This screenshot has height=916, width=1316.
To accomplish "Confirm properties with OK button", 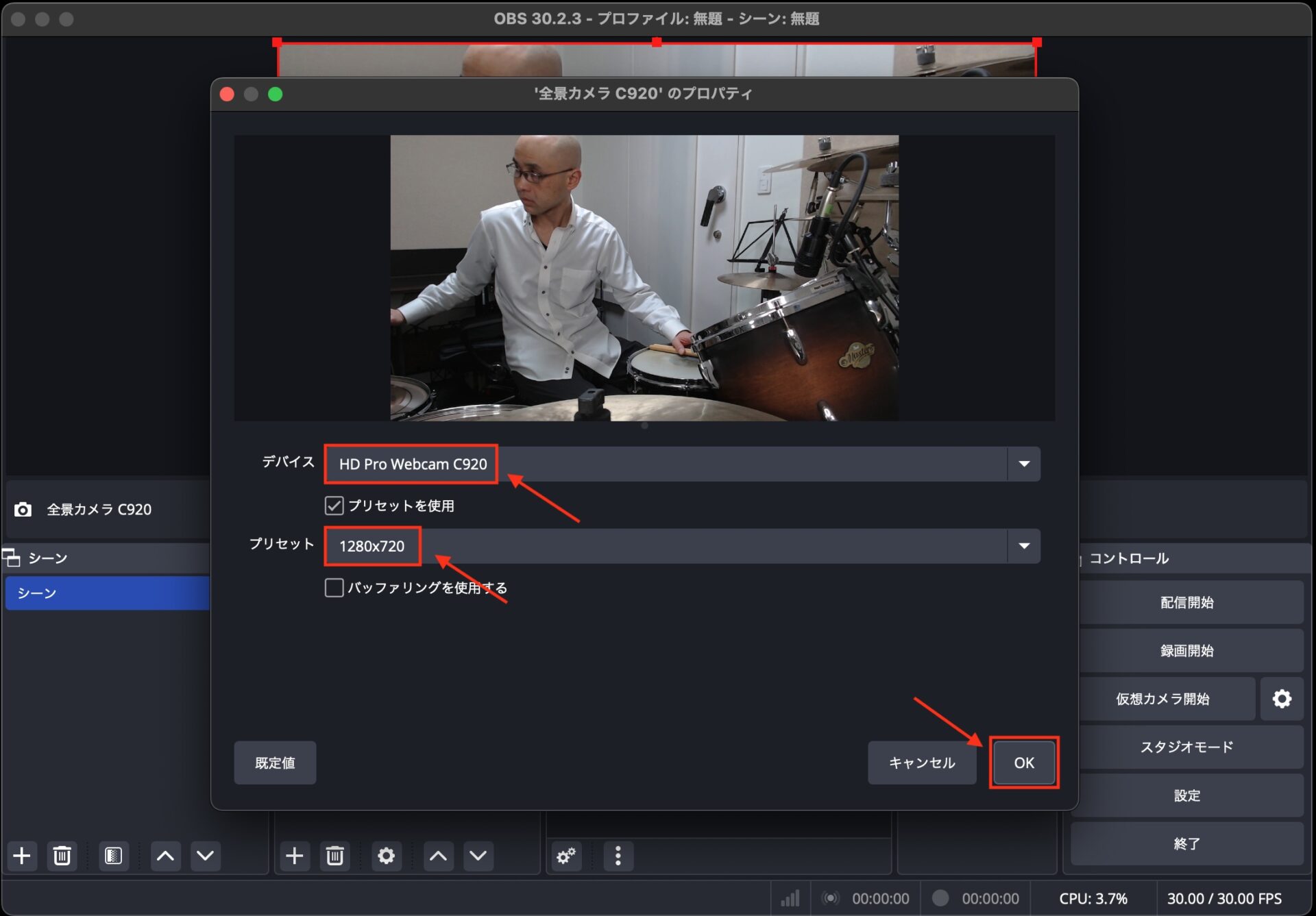I will click(1024, 763).
